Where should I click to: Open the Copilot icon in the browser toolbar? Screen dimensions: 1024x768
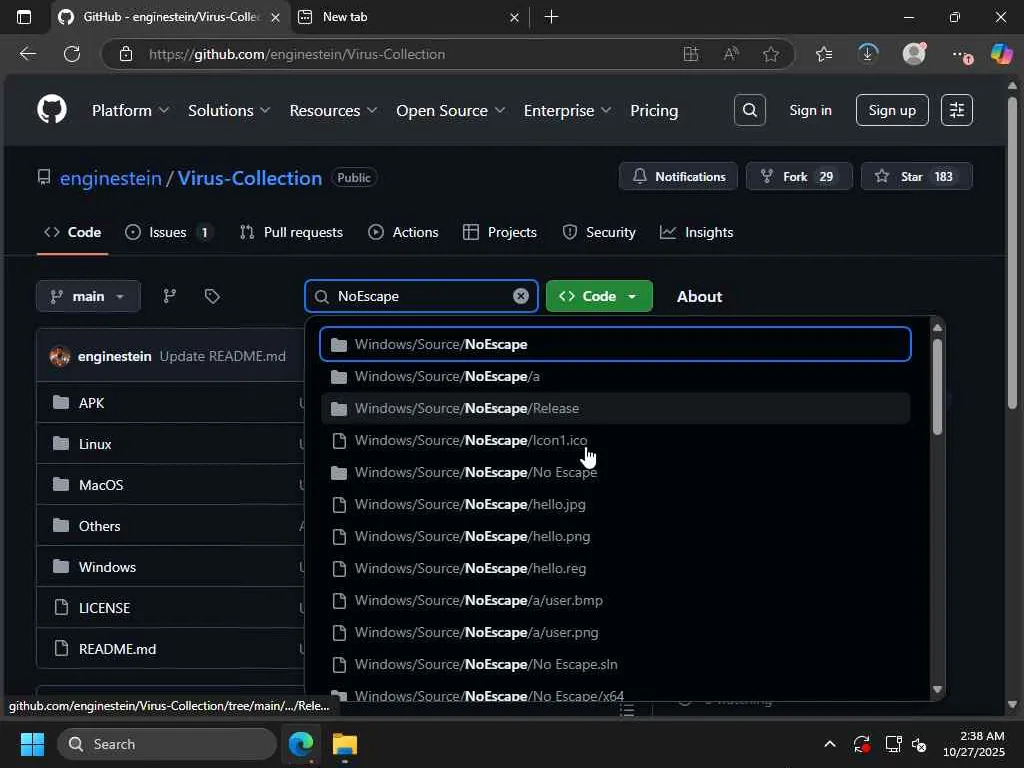click(1001, 54)
